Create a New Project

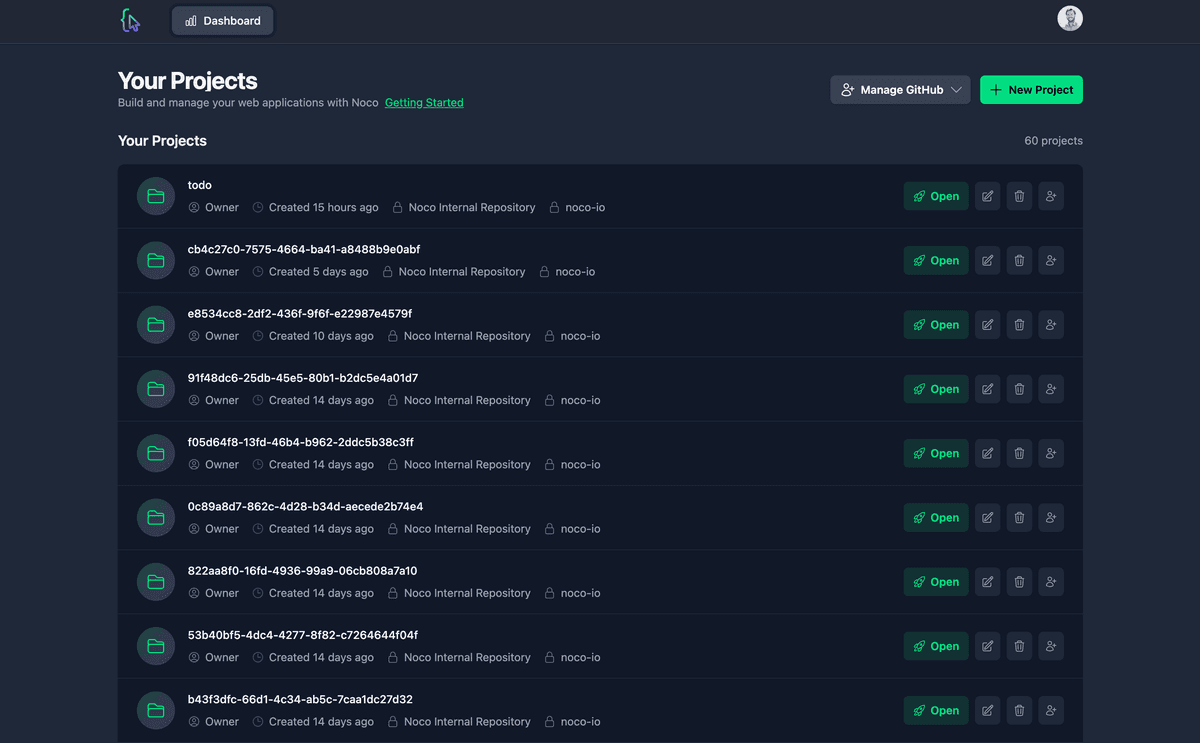[x=1031, y=90]
